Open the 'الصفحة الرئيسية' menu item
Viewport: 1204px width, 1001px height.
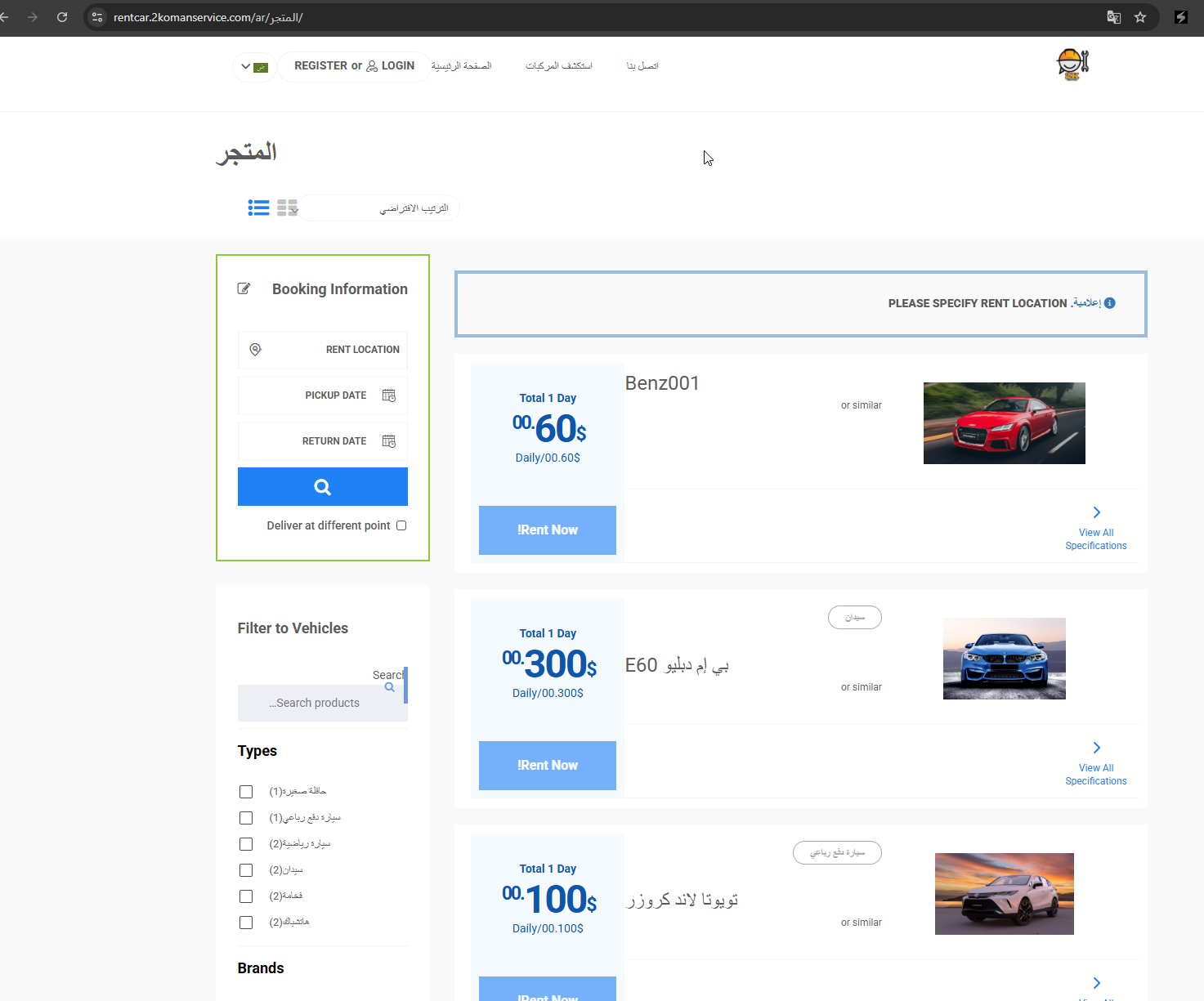tap(462, 65)
